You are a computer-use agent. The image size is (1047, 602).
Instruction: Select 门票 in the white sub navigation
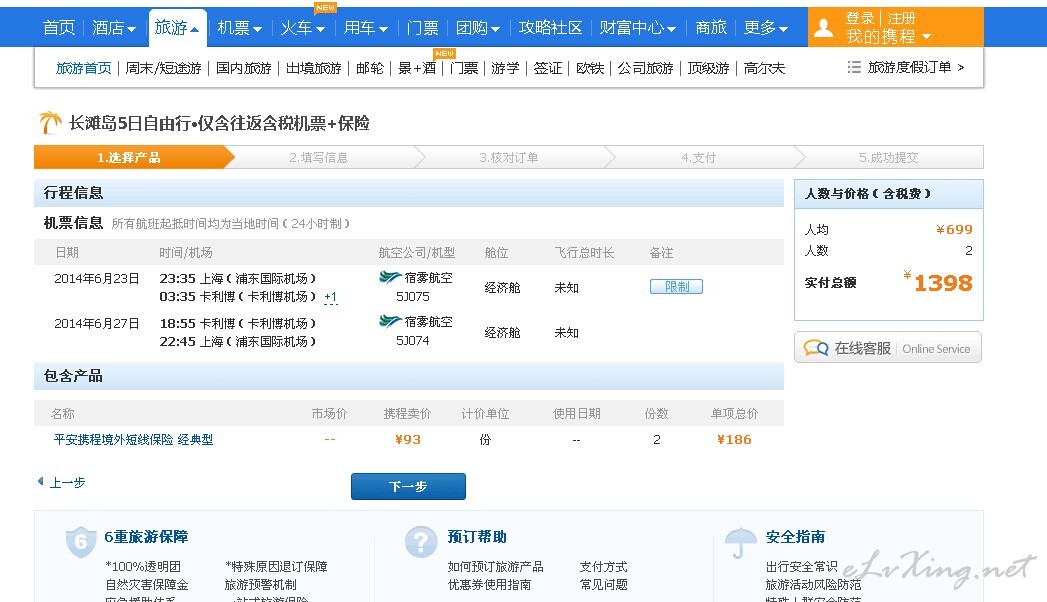coord(464,67)
